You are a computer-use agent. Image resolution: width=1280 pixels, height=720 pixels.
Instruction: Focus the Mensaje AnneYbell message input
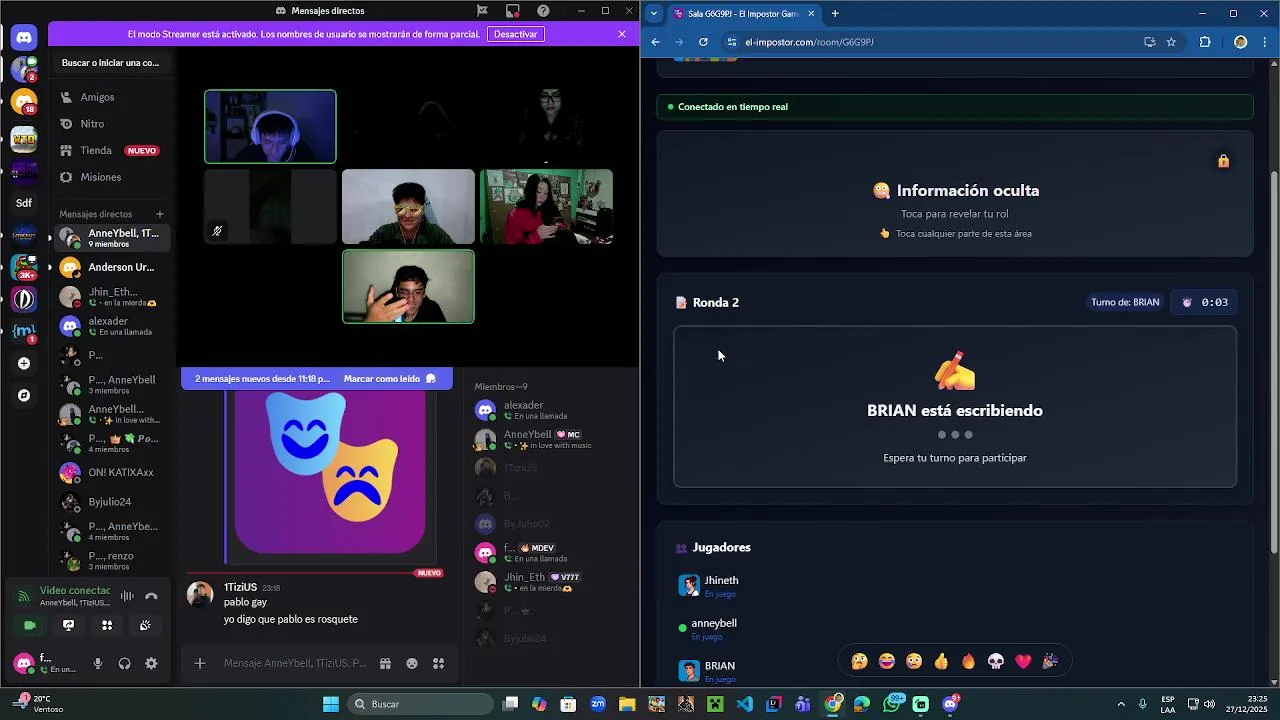[x=294, y=663]
